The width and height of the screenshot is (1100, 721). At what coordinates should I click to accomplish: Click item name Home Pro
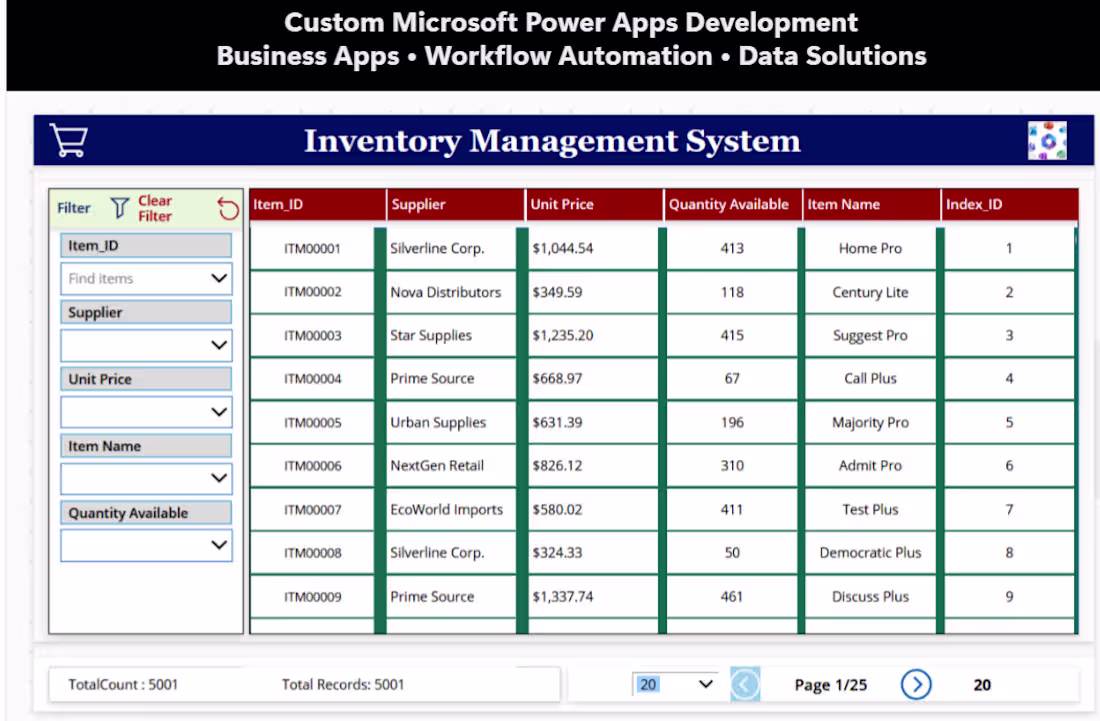point(870,248)
